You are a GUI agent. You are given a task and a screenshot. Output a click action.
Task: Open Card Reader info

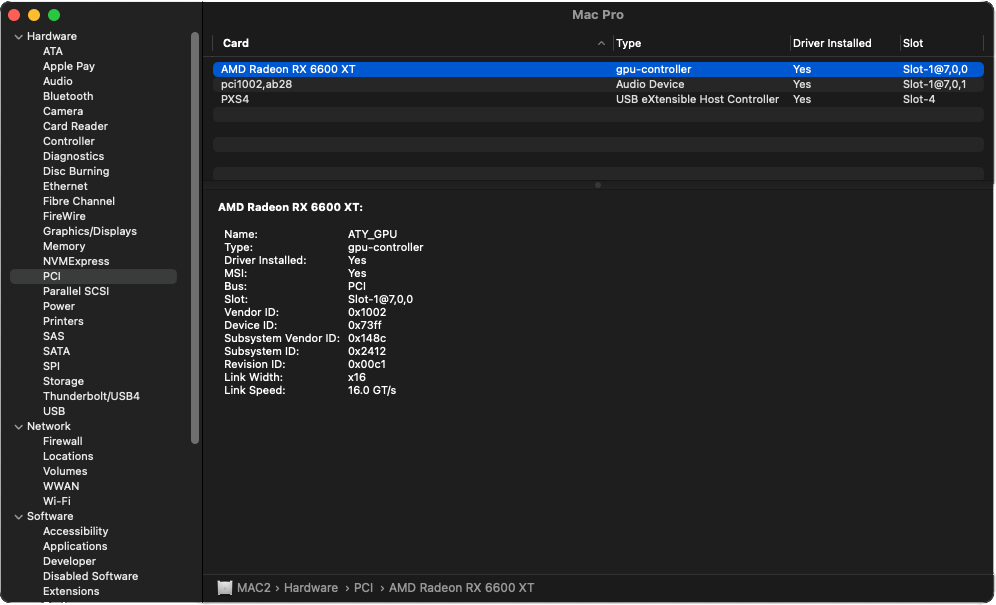click(x=76, y=126)
